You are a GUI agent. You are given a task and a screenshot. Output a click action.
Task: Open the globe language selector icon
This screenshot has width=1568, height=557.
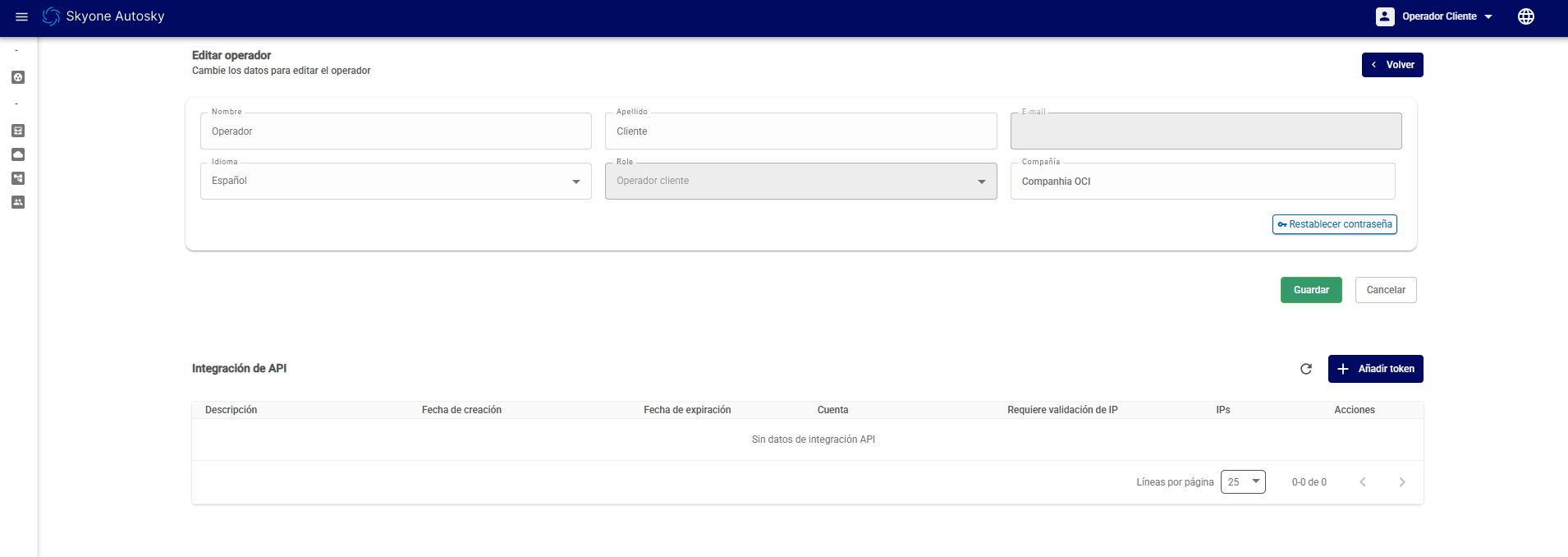(1525, 16)
